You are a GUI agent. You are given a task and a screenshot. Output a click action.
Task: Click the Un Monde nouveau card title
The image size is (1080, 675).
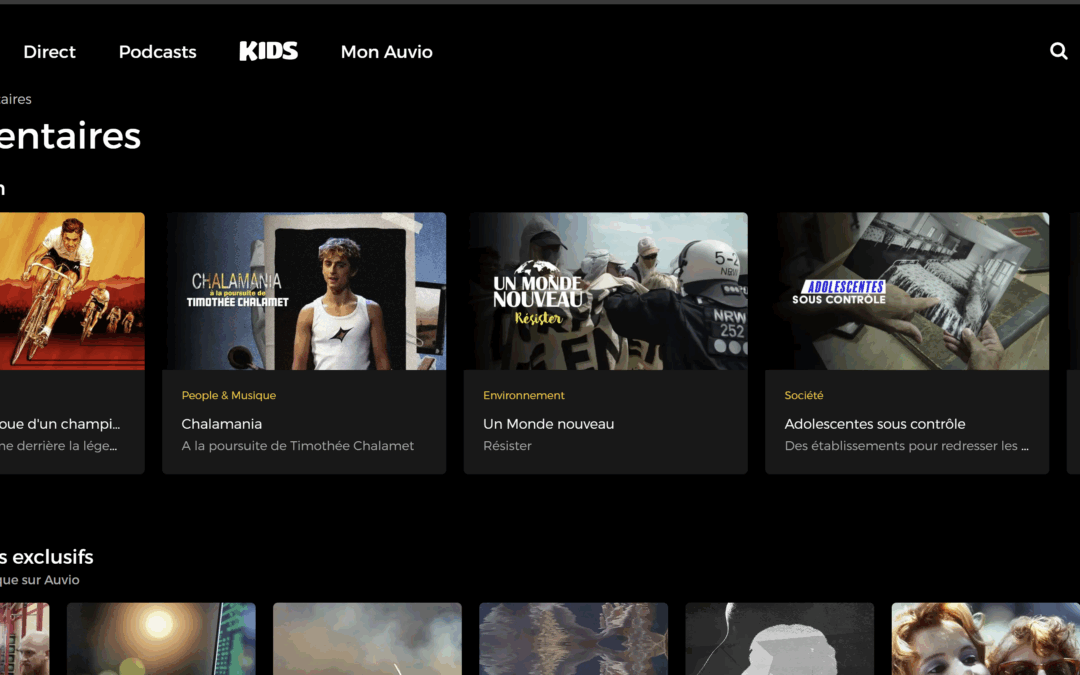point(548,424)
